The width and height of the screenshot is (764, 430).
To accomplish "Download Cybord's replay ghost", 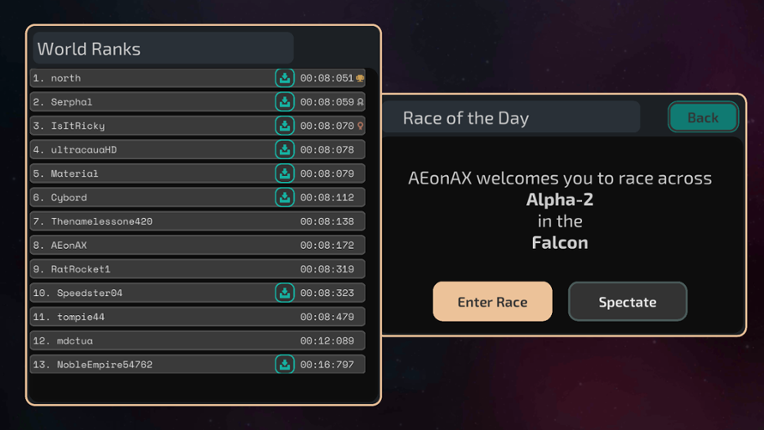I will pyautogui.click(x=285, y=198).
